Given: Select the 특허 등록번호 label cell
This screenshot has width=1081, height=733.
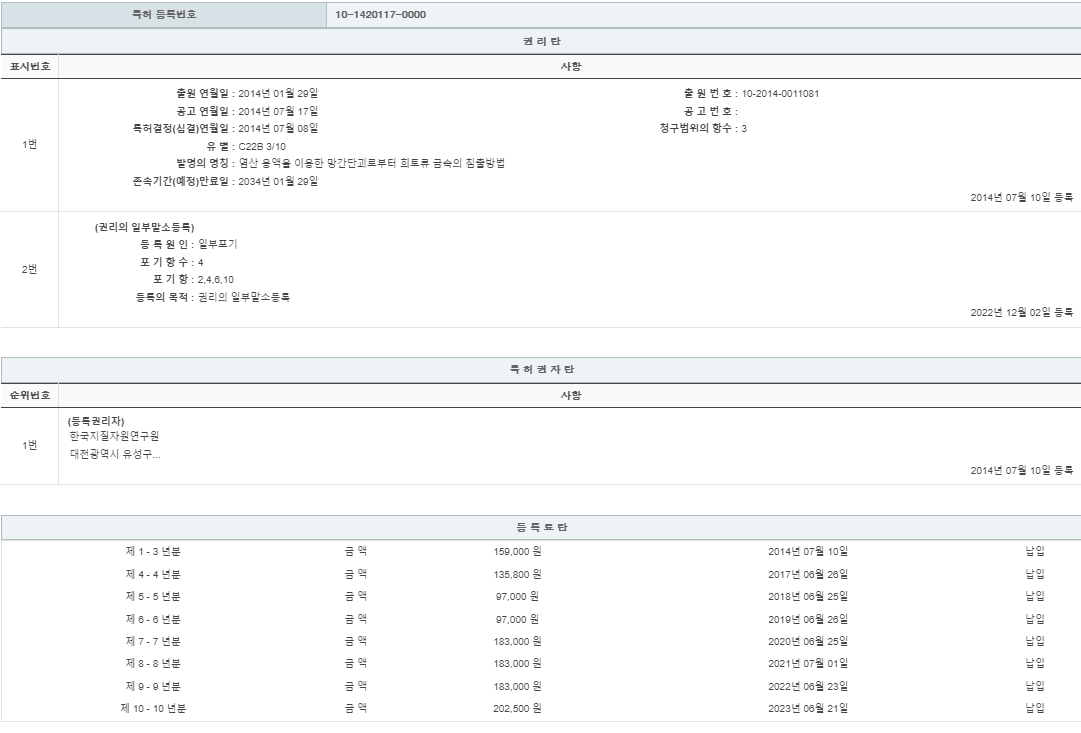Looking at the screenshot, I should pyautogui.click(x=164, y=14).
